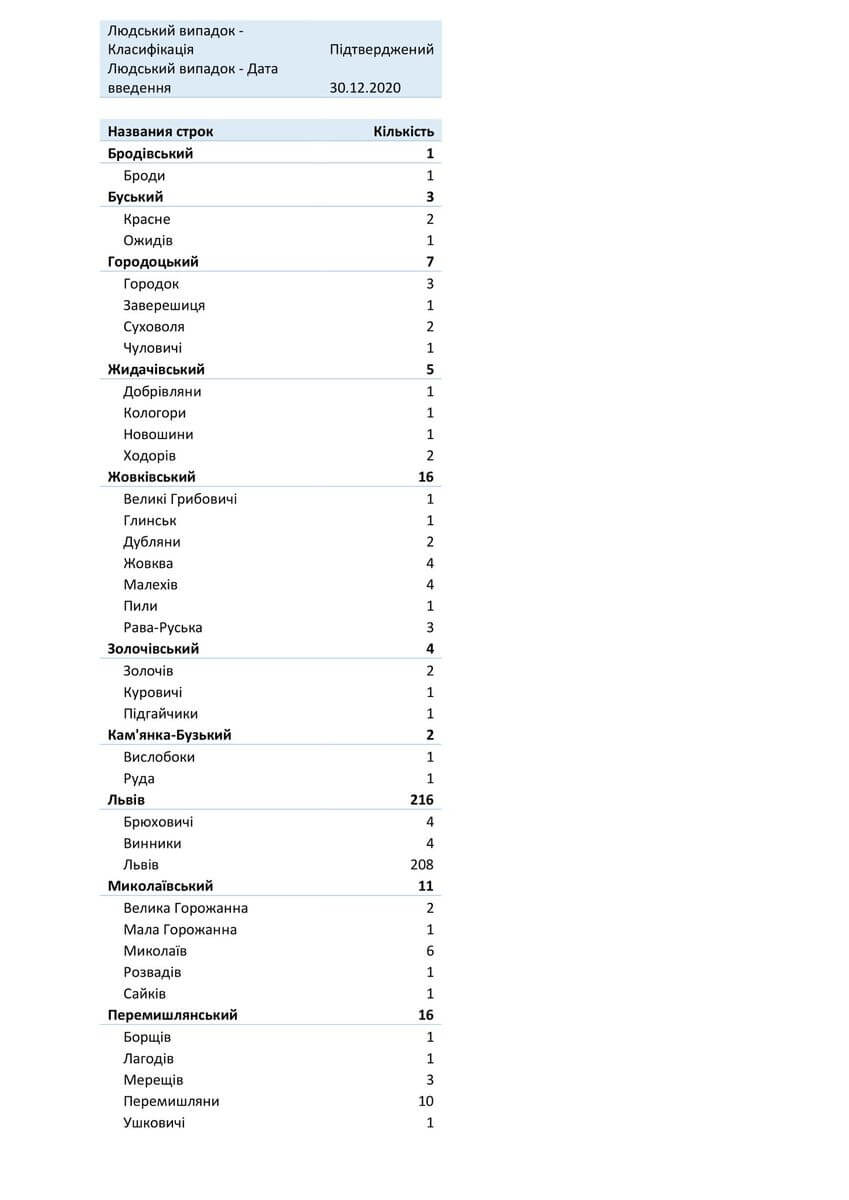Click the value 208 for Львів city
The image size is (849, 1200).
click(421, 865)
